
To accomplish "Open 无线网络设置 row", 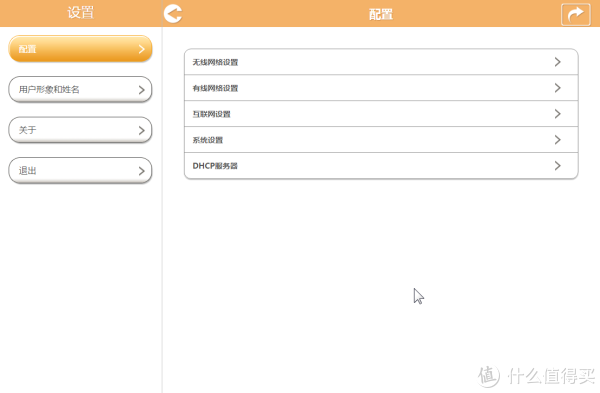I will coord(381,62).
